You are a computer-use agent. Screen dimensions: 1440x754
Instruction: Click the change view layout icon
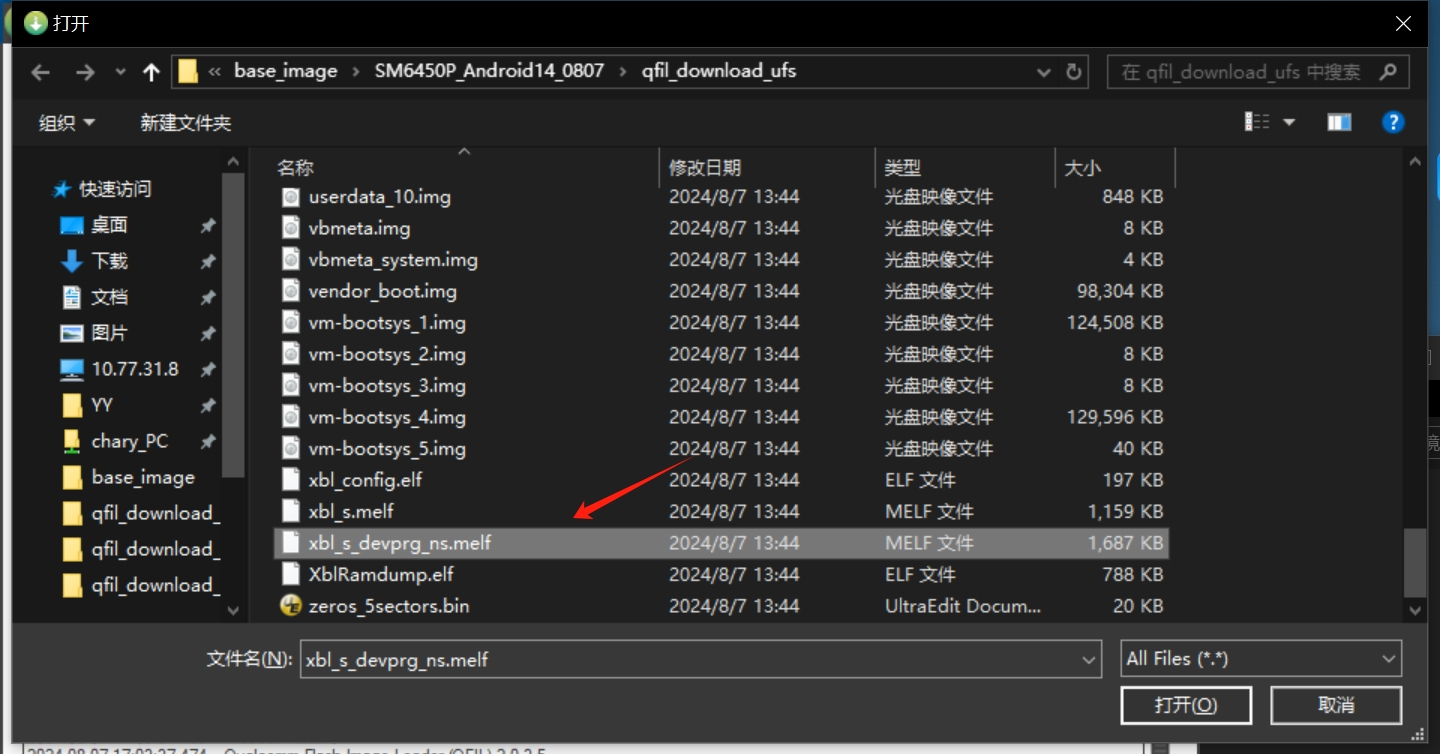1257,122
